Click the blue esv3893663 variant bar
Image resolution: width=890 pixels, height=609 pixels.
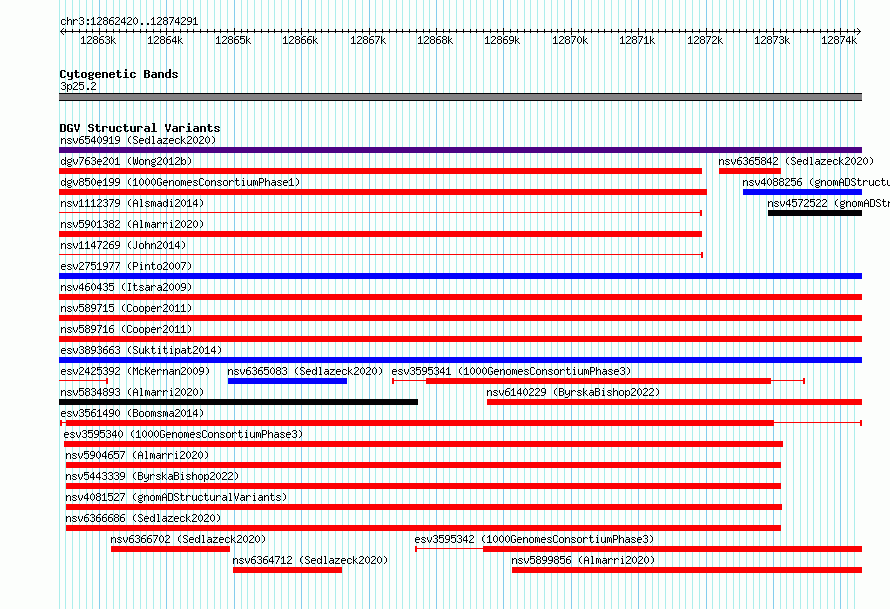click(460, 360)
